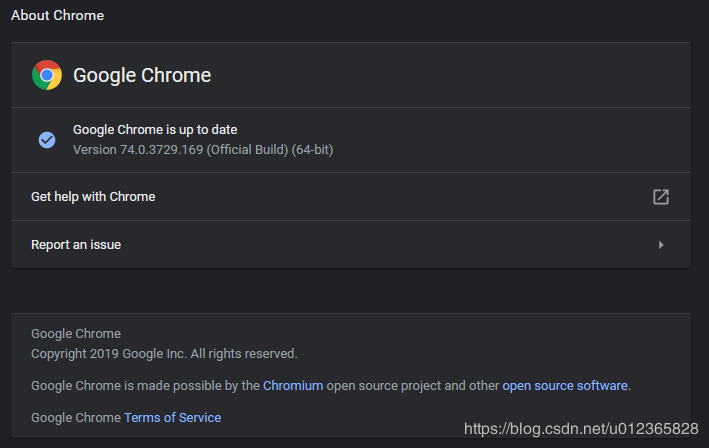Click the About Chrome page heading

(57, 16)
